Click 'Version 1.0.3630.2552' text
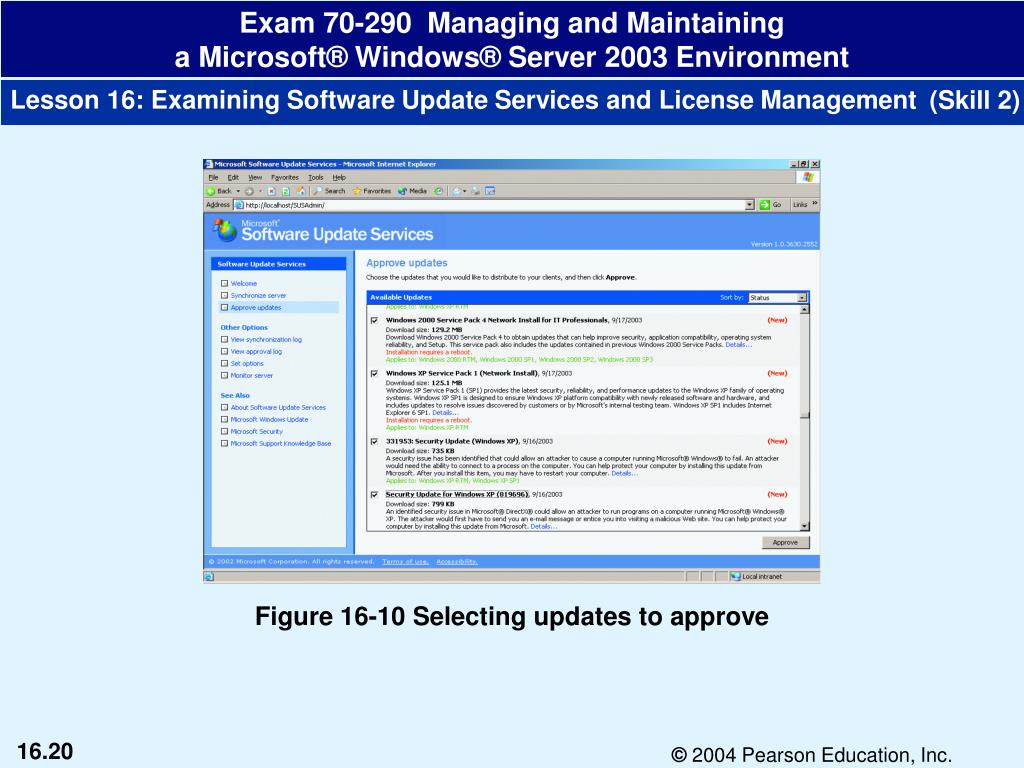The image size is (1024, 768). click(x=784, y=244)
